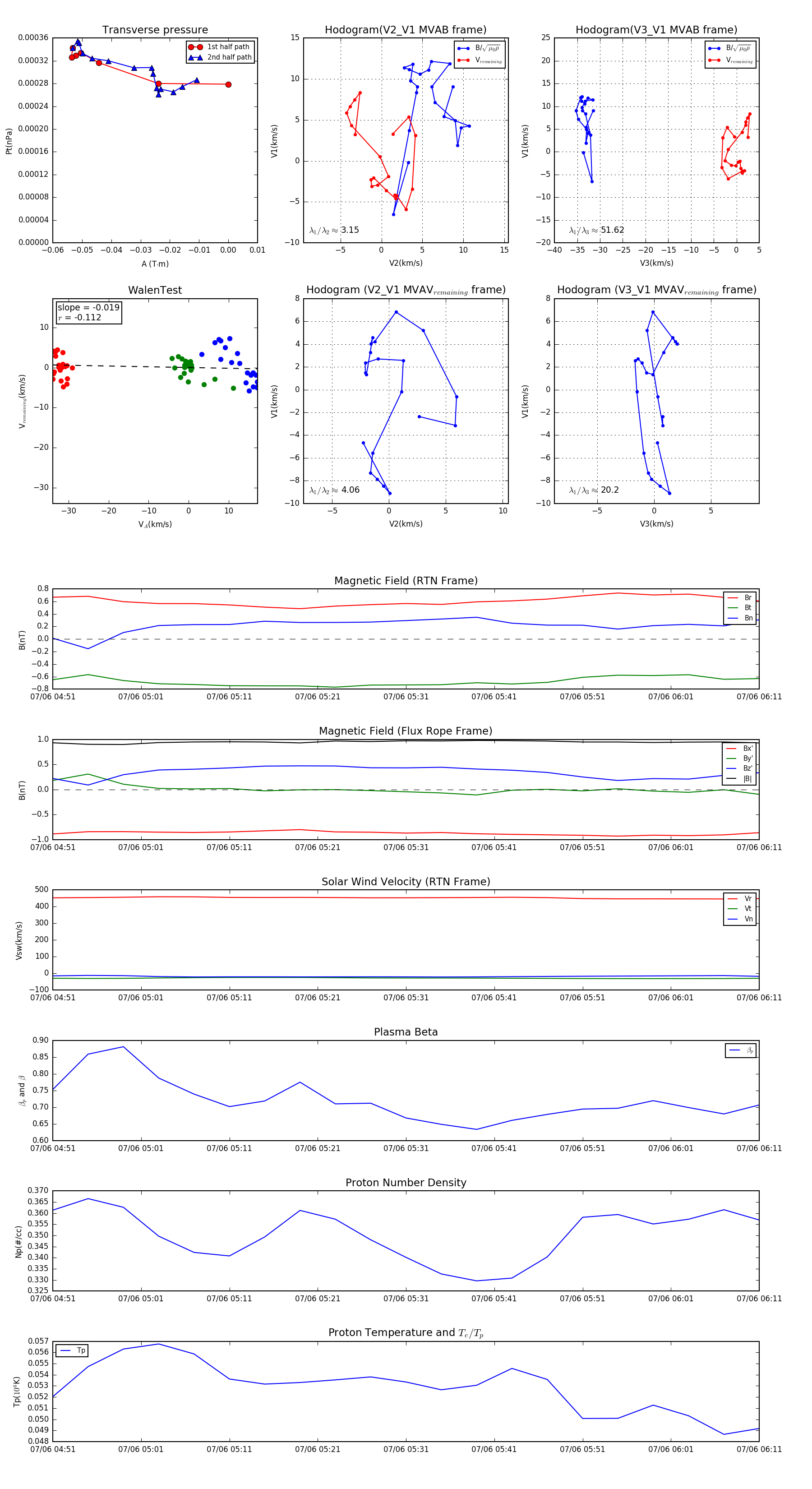Click the 'WalenTest' plot title

(x=155, y=290)
